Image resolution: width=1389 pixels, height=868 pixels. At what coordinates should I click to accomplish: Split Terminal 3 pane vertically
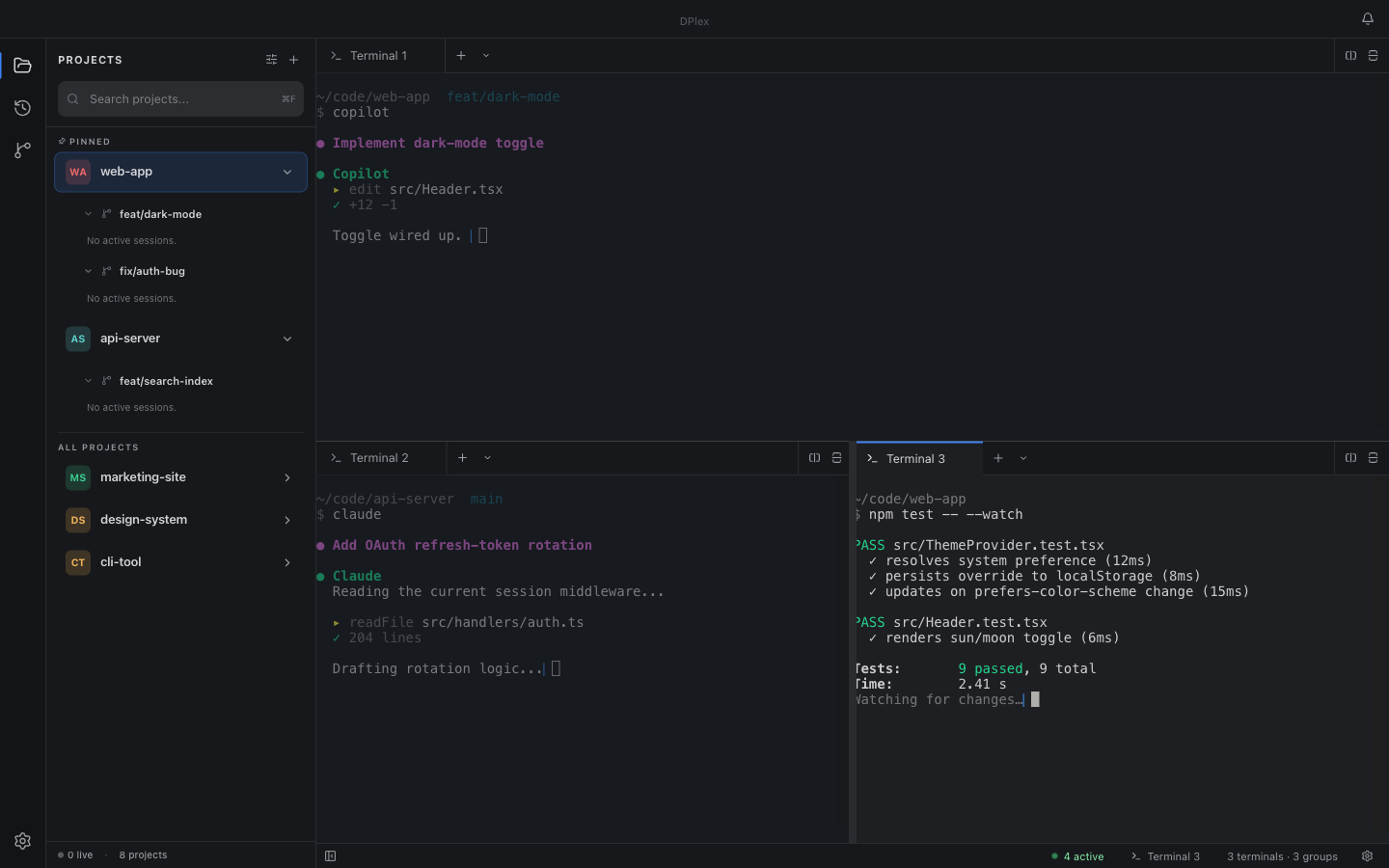(x=1350, y=458)
